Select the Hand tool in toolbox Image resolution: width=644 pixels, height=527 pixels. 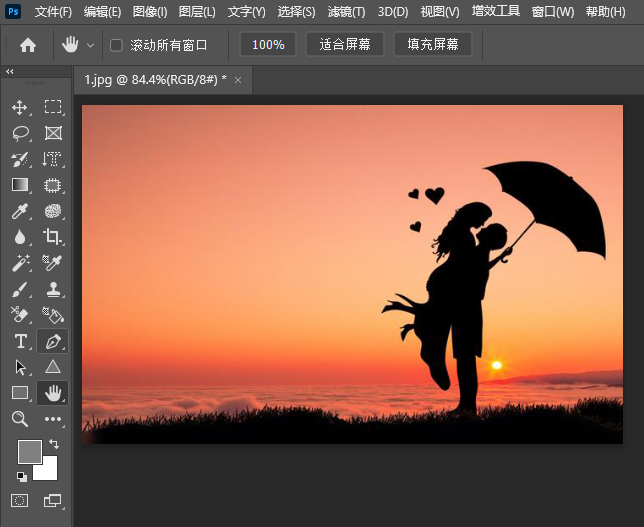[53, 393]
